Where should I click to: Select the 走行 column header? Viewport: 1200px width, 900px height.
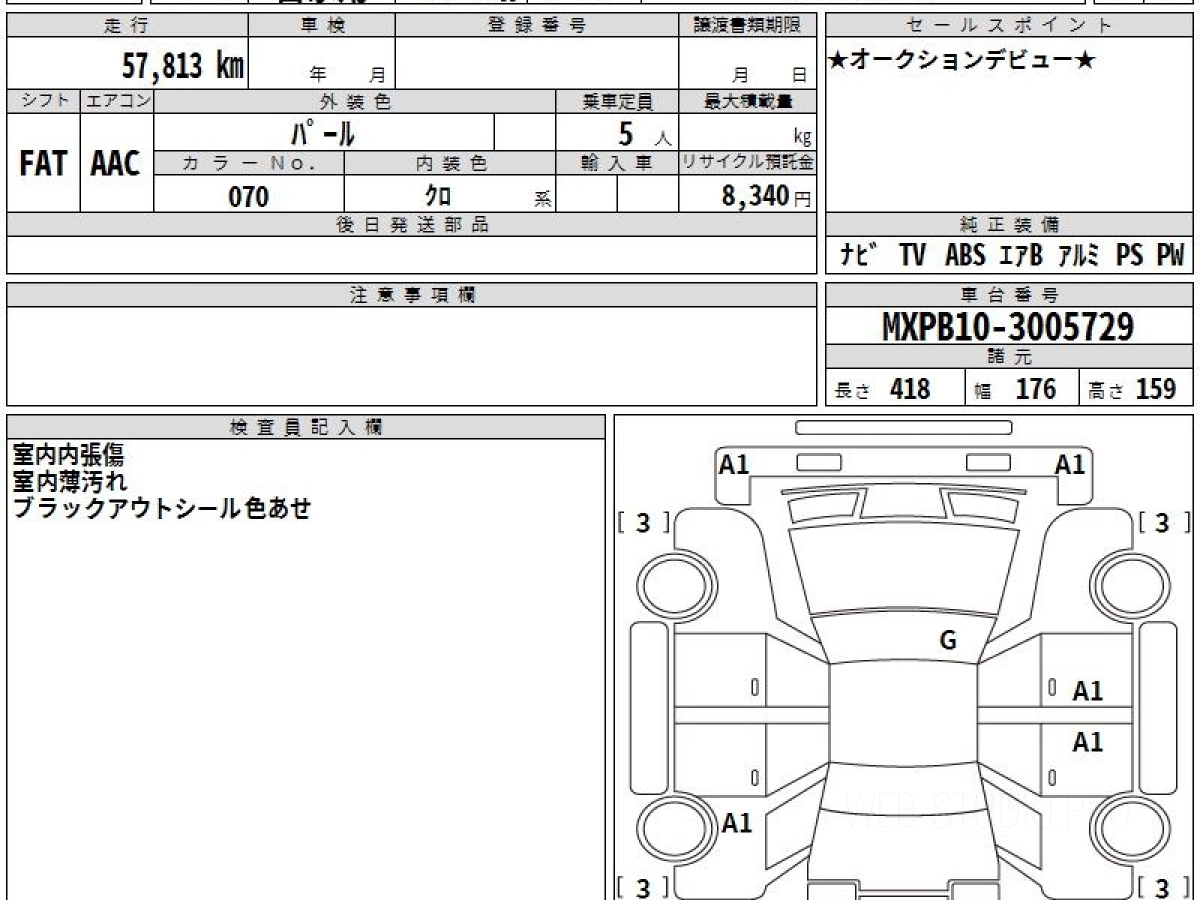tap(127, 26)
